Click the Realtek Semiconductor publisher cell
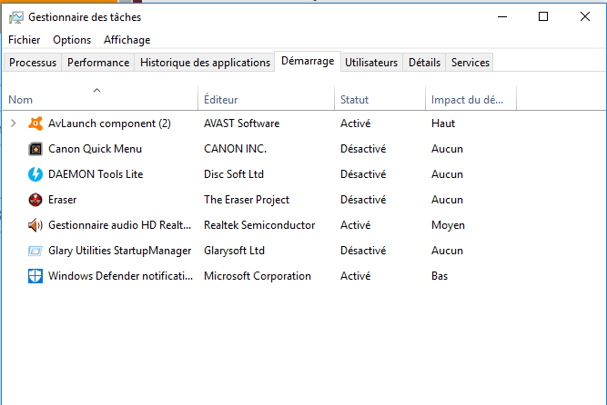The image size is (607, 405). (259, 225)
